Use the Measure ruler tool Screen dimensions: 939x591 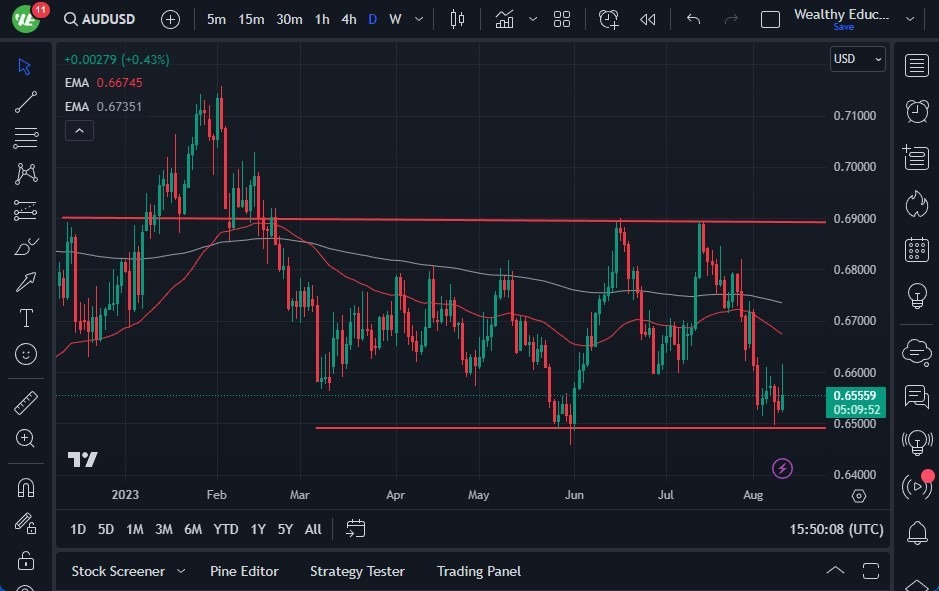(25, 402)
